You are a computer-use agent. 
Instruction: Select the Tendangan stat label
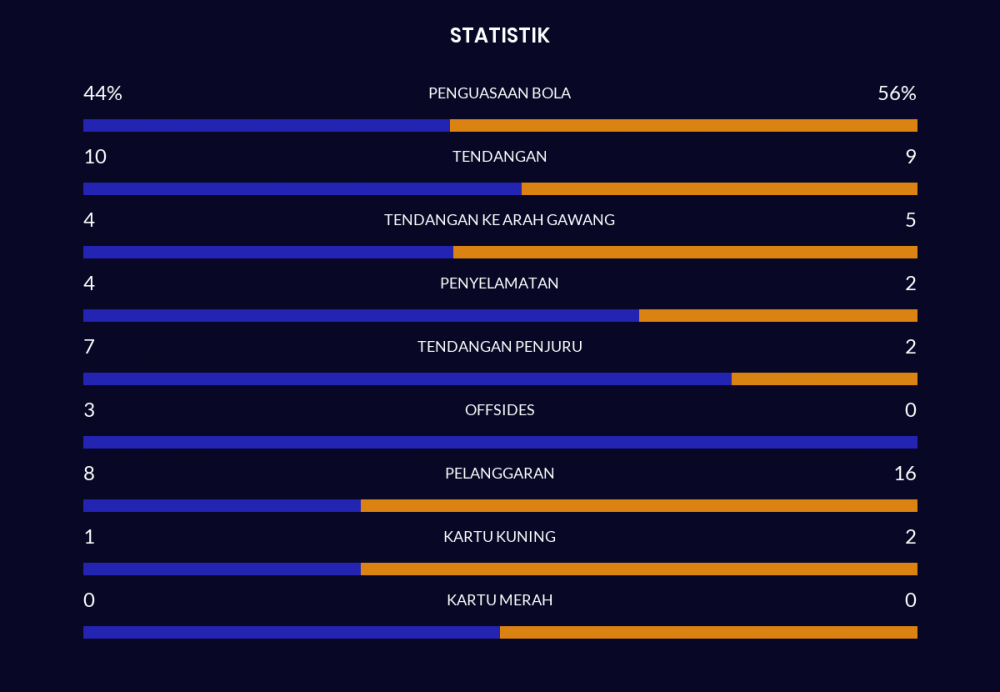tap(499, 157)
